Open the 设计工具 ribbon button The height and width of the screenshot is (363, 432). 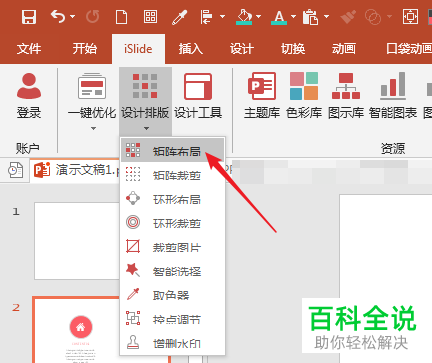point(198,96)
